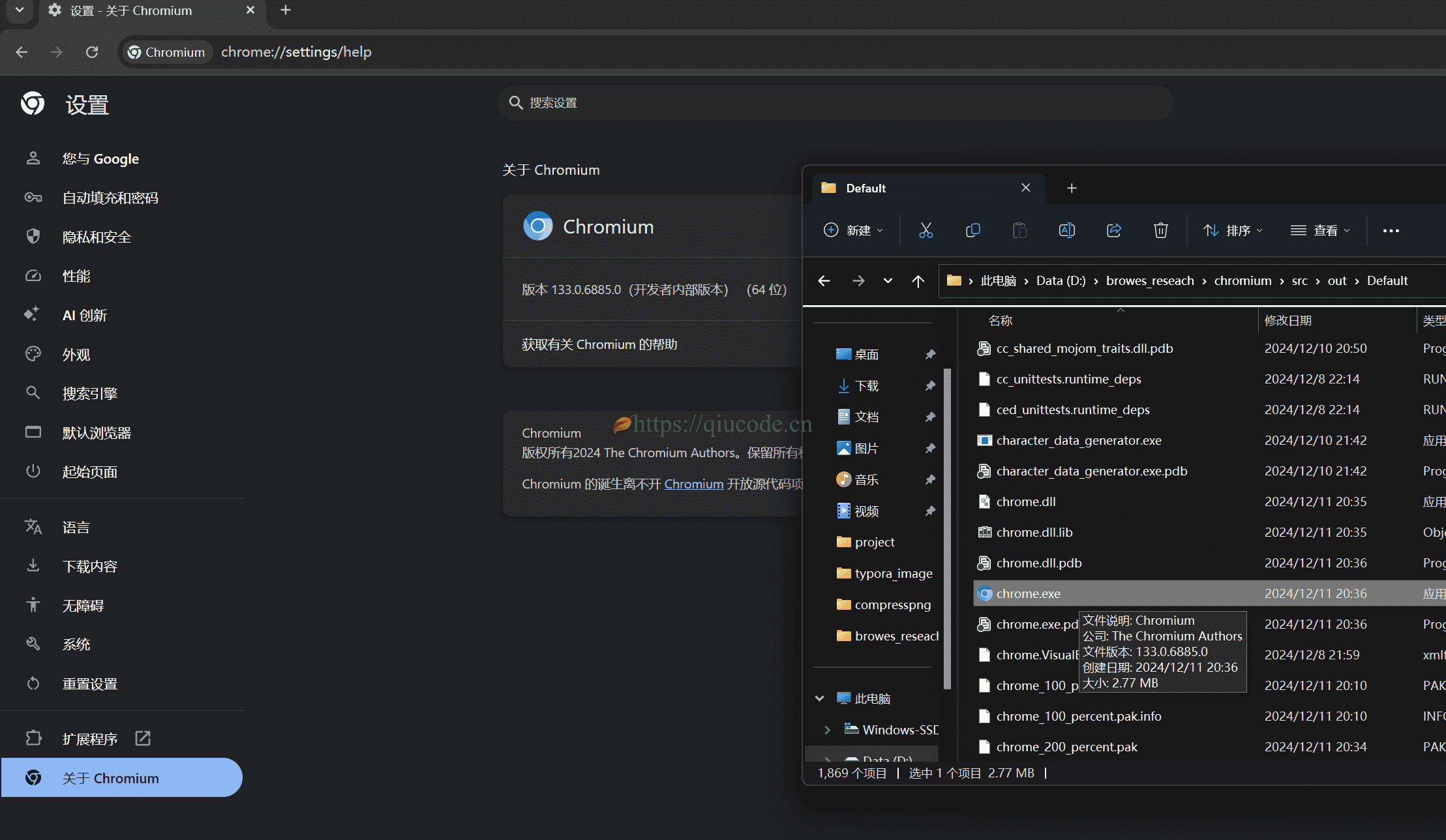Open the project folder in sidebar
1446x840 pixels.
click(x=875, y=542)
